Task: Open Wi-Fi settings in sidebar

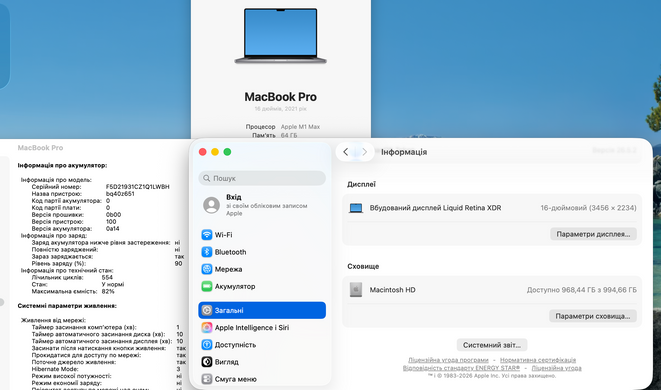Action: click(262, 235)
